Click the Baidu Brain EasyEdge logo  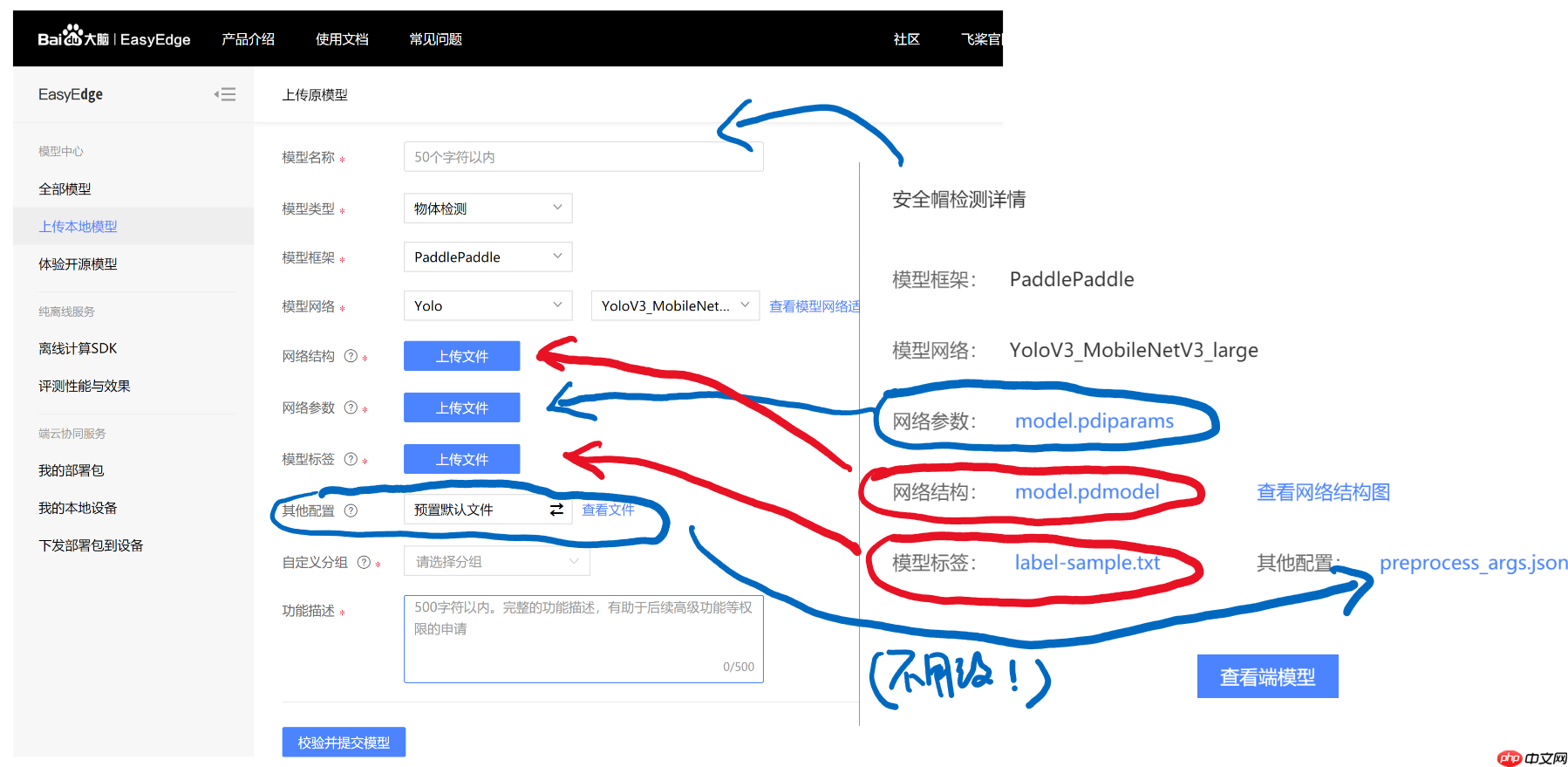point(114,38)
